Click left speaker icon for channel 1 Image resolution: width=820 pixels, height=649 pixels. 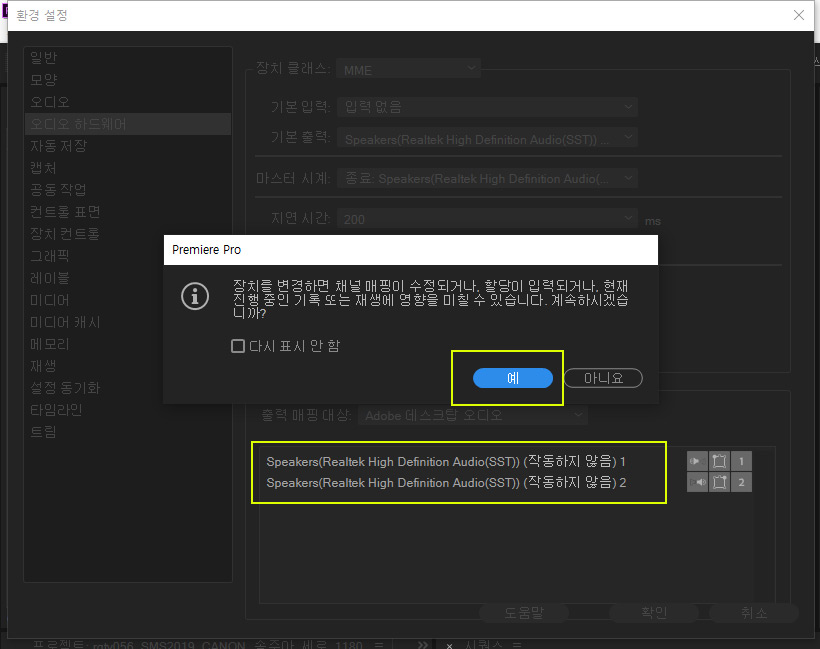coord(697,461)
